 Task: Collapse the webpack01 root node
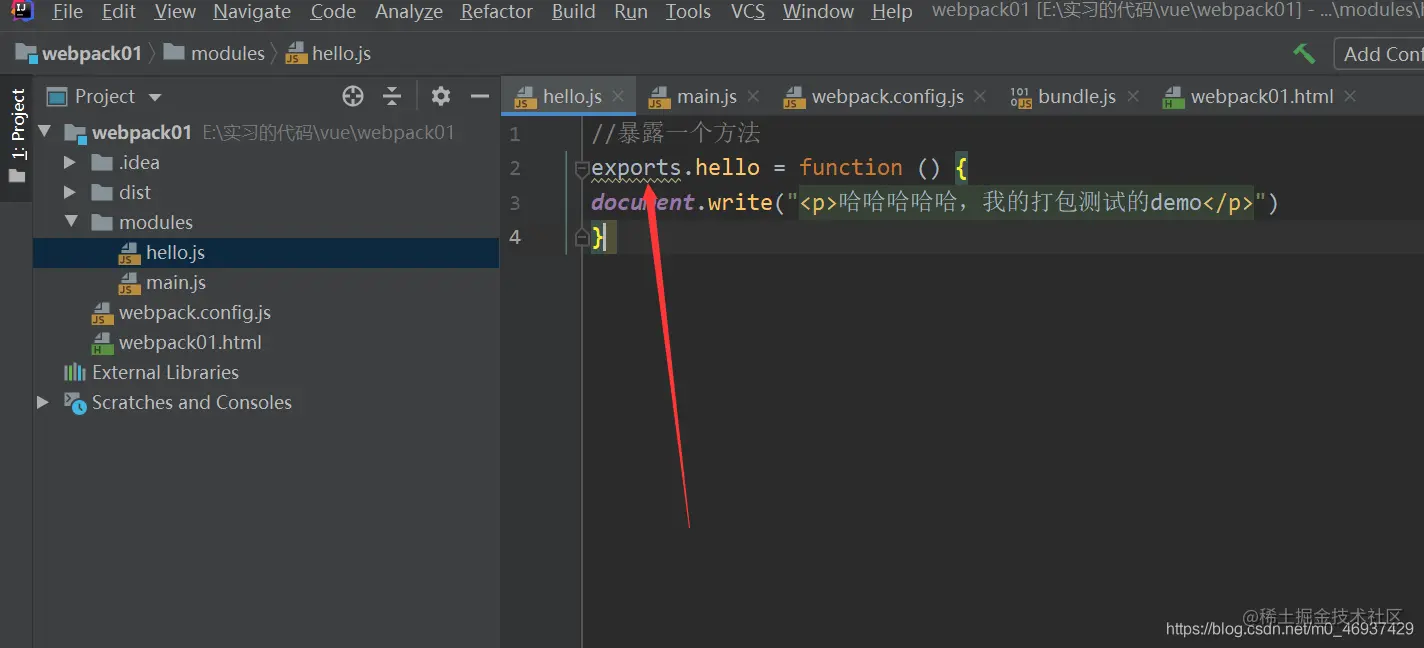tap(43, 132)
